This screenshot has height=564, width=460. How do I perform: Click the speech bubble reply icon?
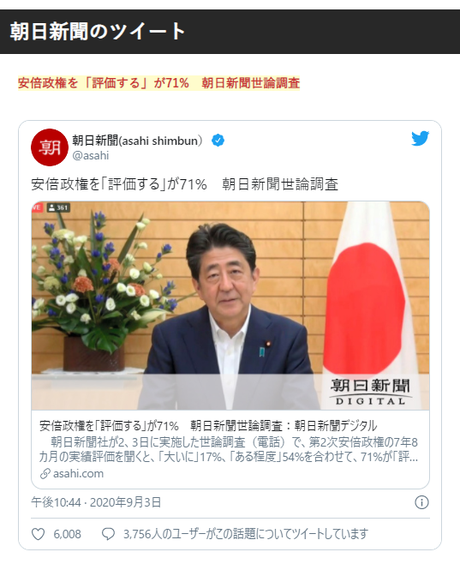(108, 534)
